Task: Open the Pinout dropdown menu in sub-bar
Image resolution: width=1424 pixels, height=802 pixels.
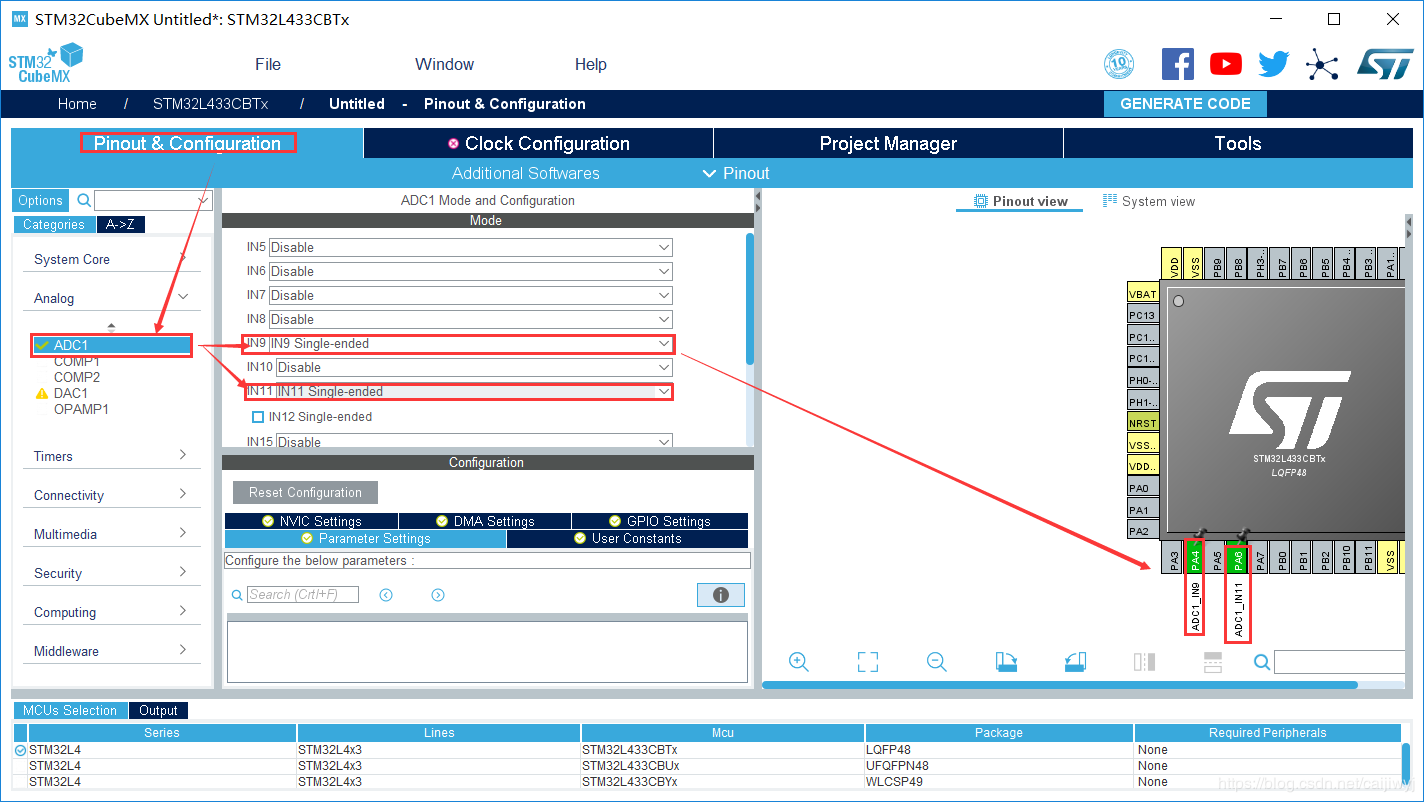Action: point(736,173)
